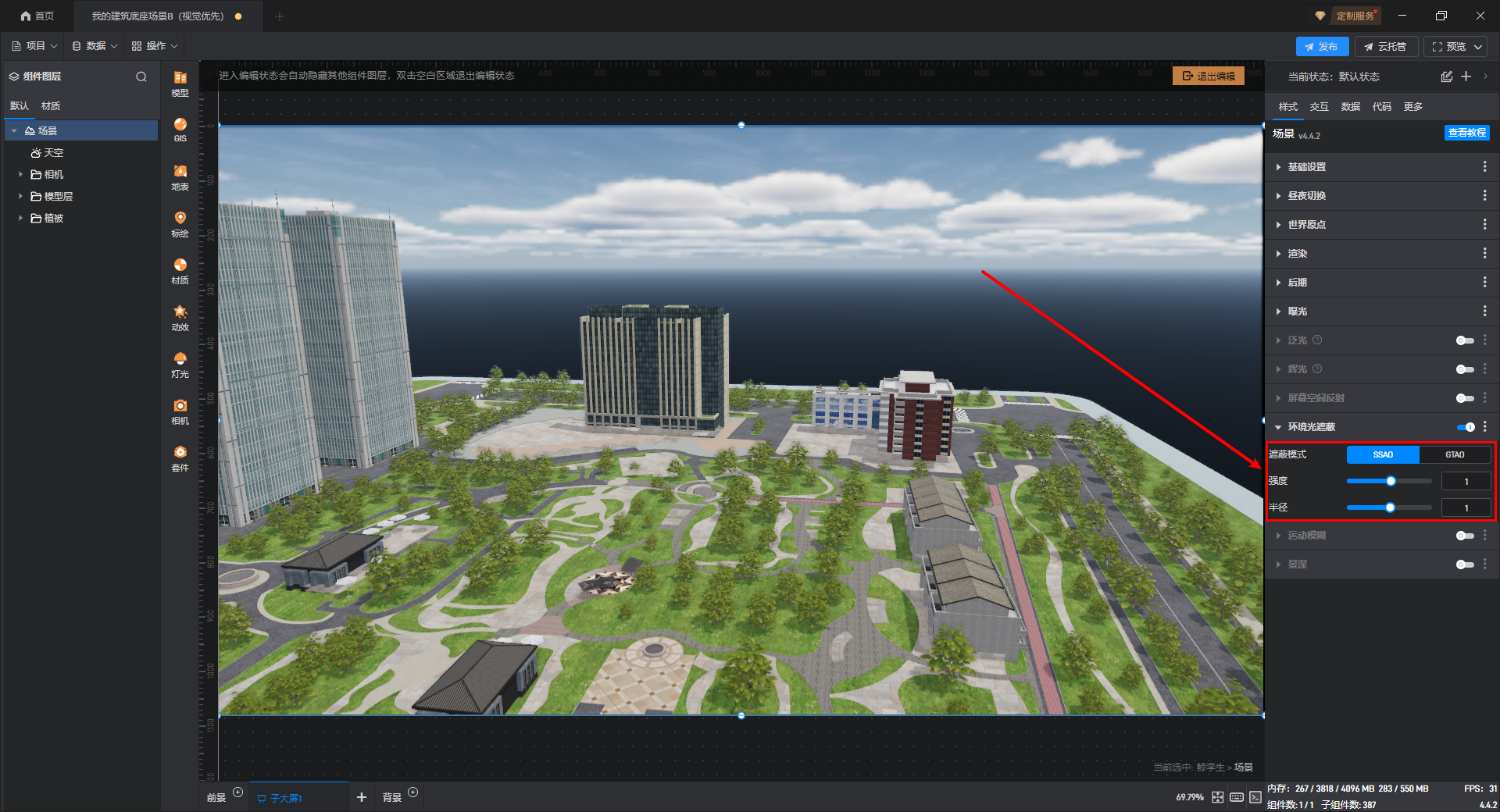Enable the 辉光 (Glow) toggle
The height and width of the screenshot is (812, 1500).
point(1465,369)
